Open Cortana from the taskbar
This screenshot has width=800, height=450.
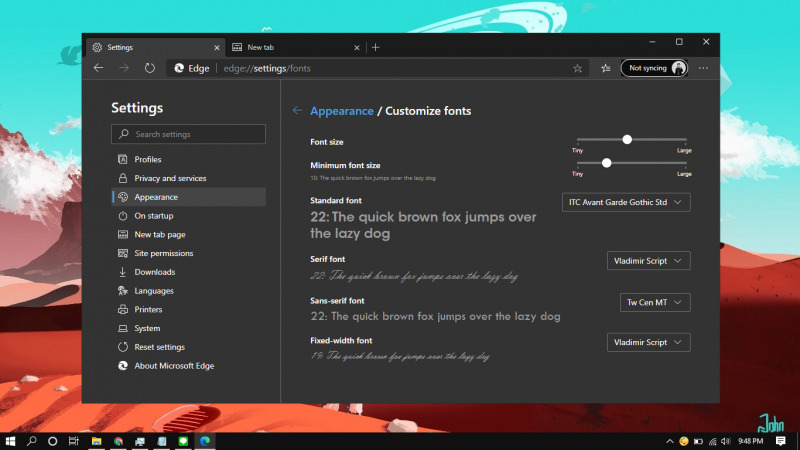pyautogui.click(x=52, y=441)
